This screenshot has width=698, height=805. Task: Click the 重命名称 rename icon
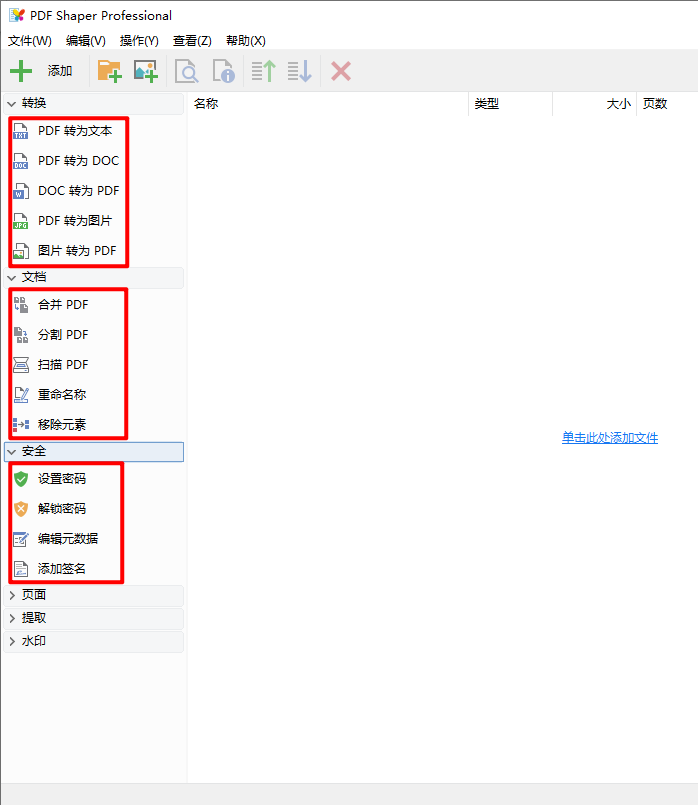click(21, 395)
